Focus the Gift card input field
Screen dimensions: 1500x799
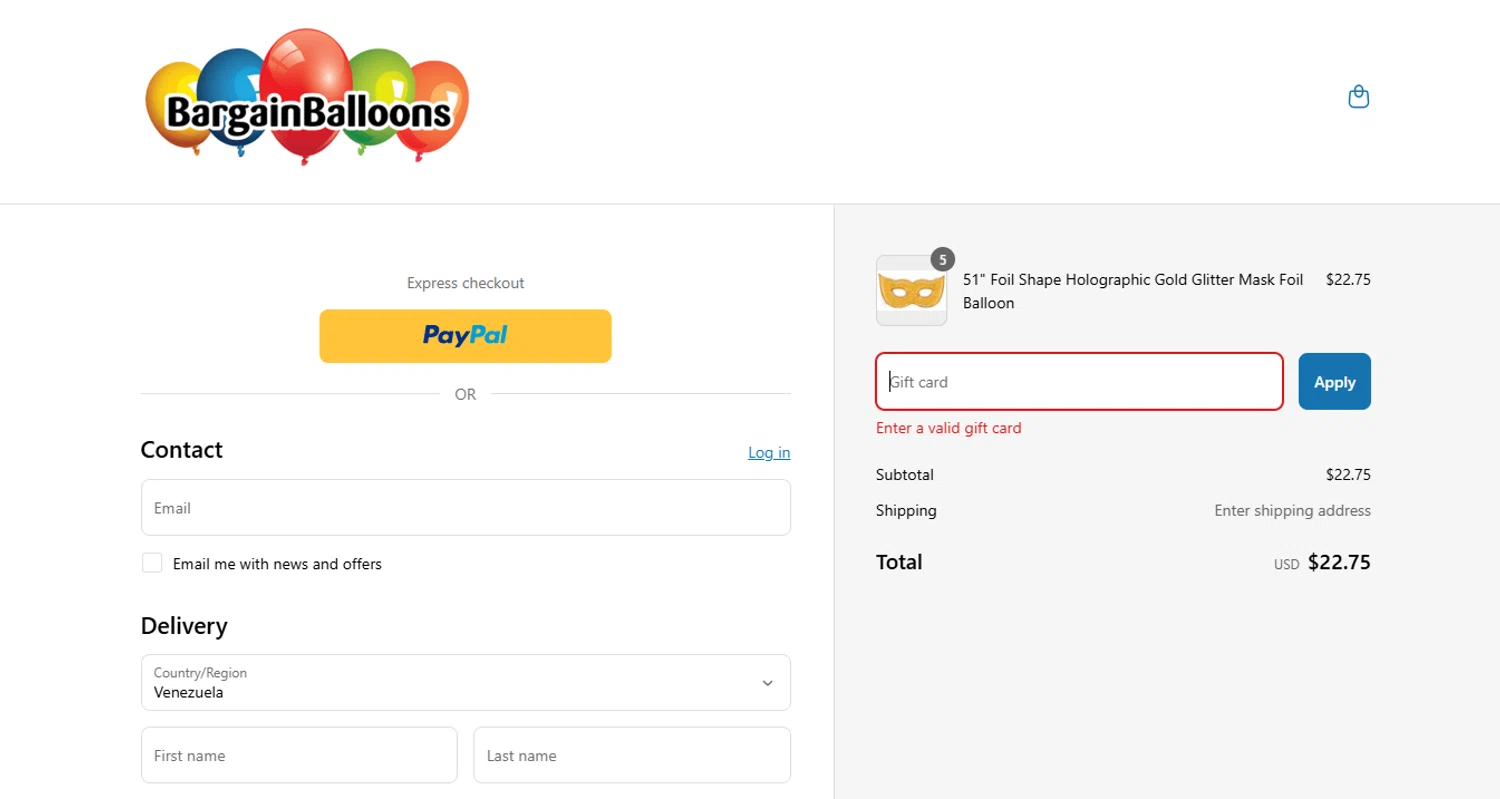click(x=1079, y=381)
